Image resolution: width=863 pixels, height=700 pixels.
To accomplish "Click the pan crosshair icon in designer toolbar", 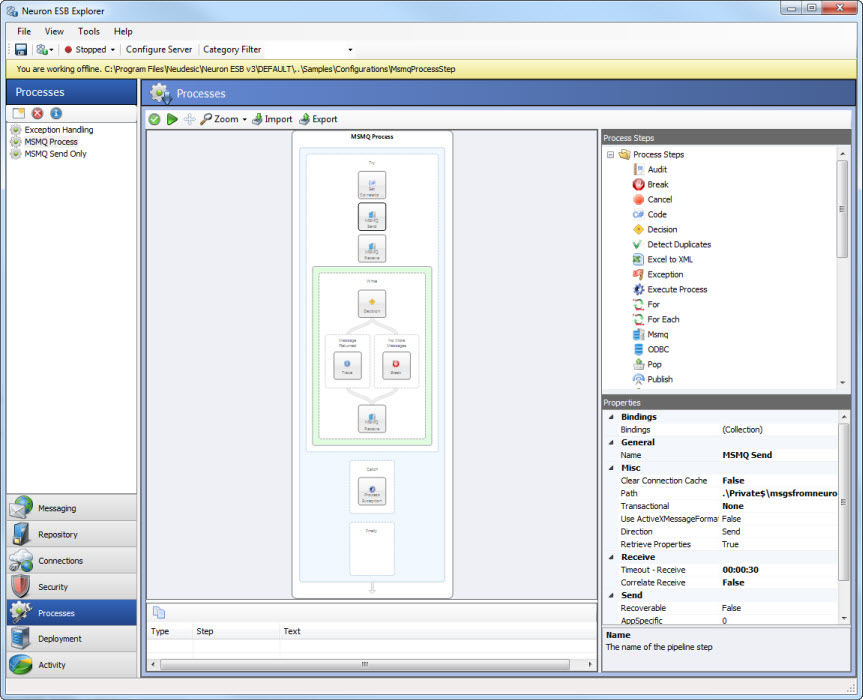I will (x=189, y=119).
